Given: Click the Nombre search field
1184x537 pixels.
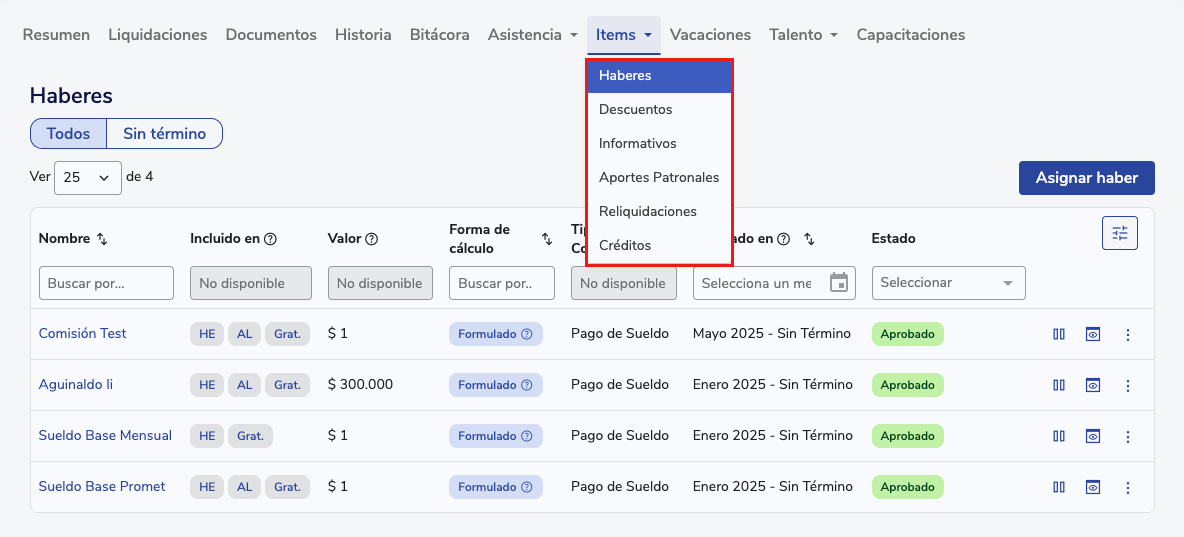Looking at the screenshot, I should [x=106, y=283].
